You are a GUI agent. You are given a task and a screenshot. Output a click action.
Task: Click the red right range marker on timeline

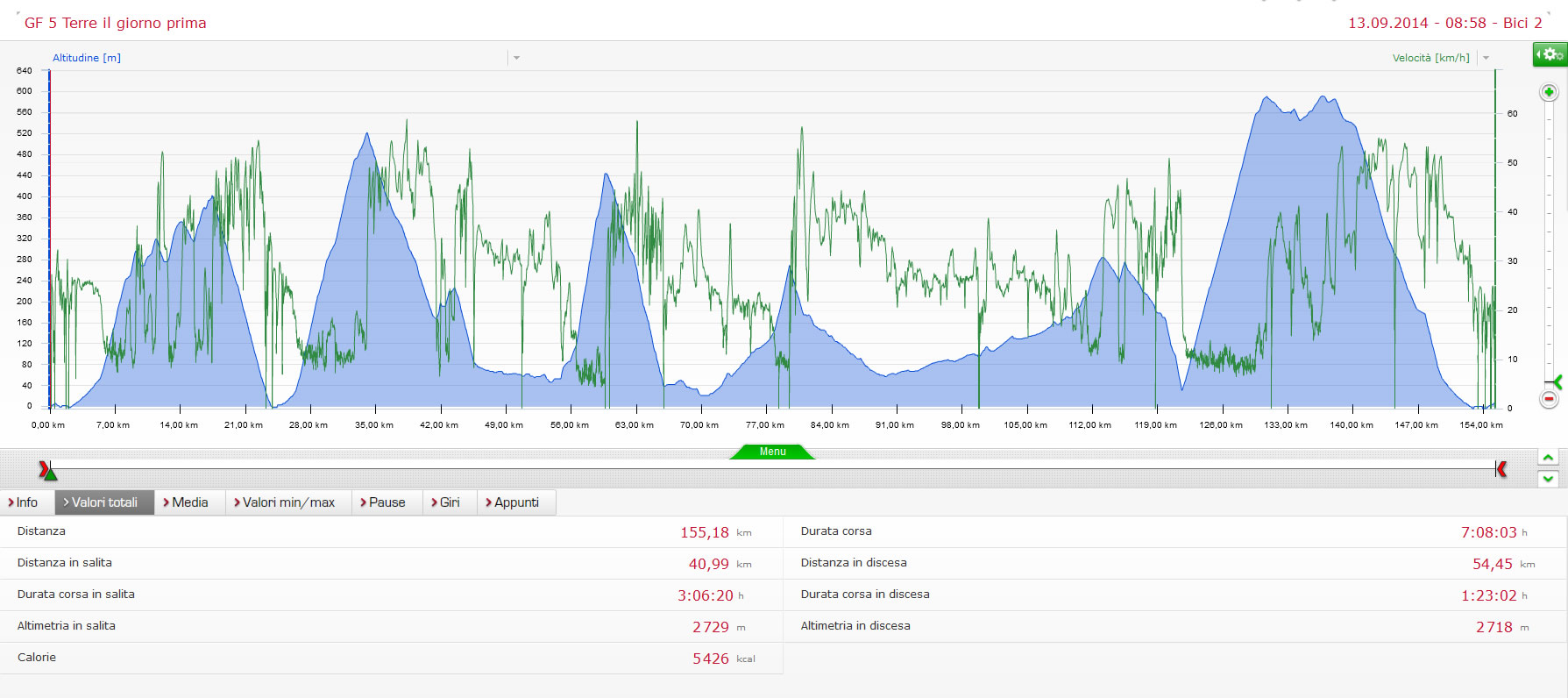[1502, 469]
